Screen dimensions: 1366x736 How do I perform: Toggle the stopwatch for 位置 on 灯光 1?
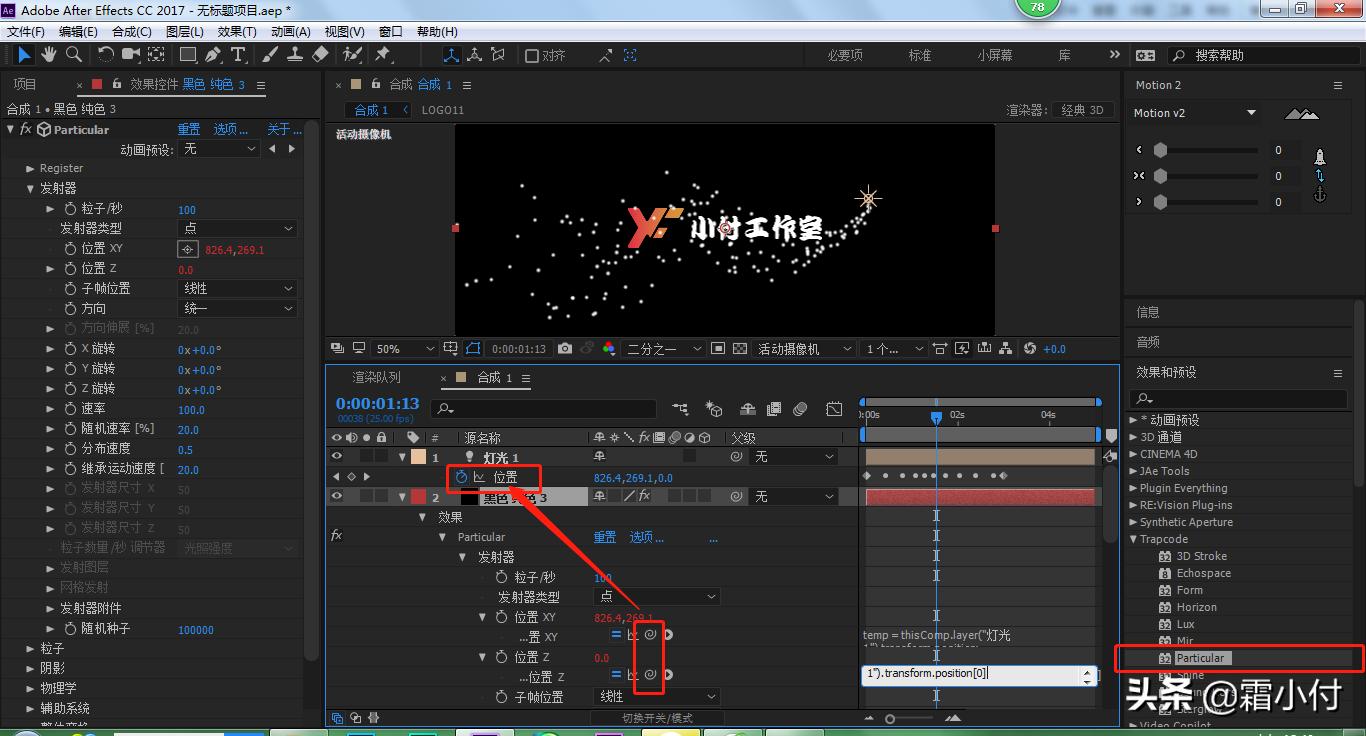tap(463, 477)
